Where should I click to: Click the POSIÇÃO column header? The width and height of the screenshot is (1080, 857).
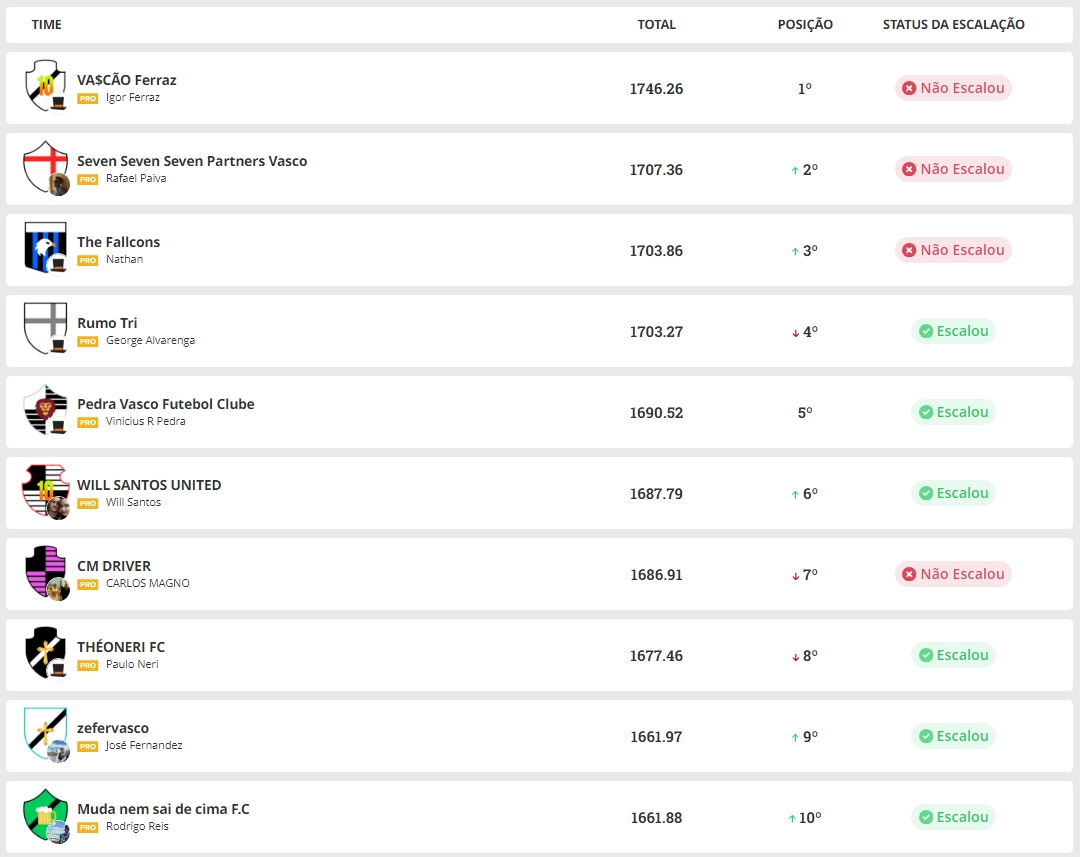point(805,25)
